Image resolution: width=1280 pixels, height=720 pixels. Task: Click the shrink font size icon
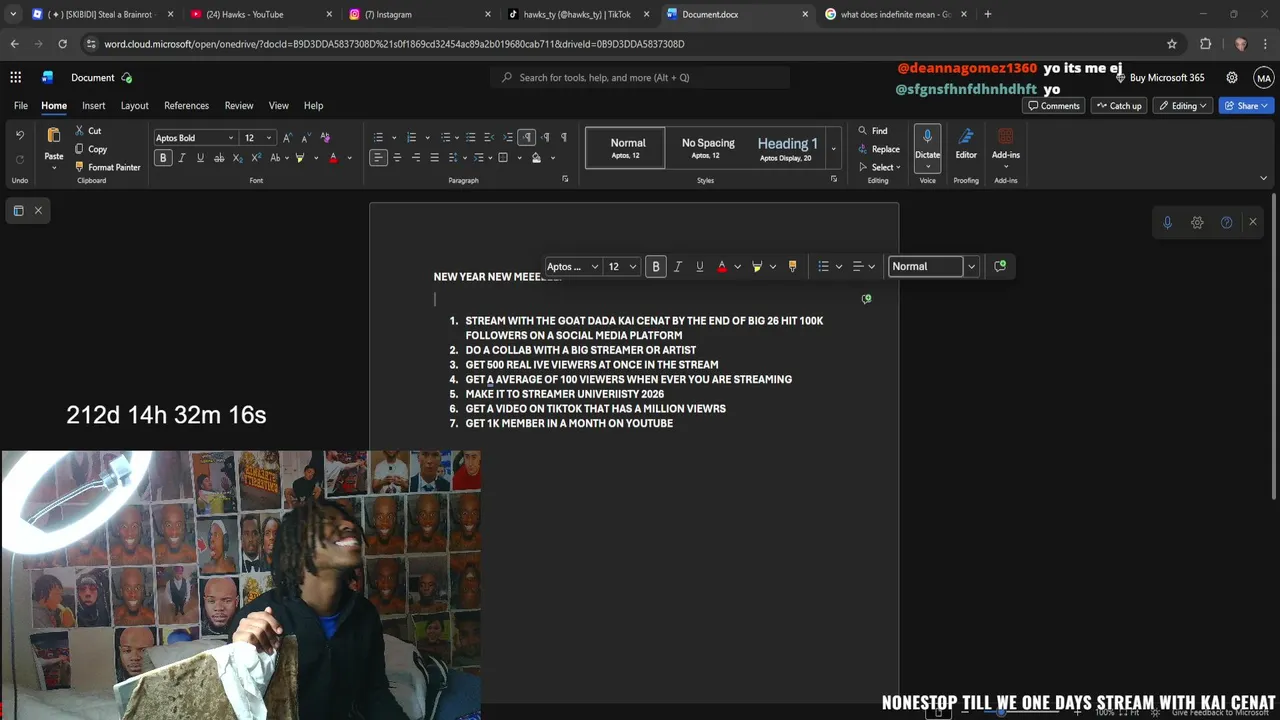click(306, 138)
